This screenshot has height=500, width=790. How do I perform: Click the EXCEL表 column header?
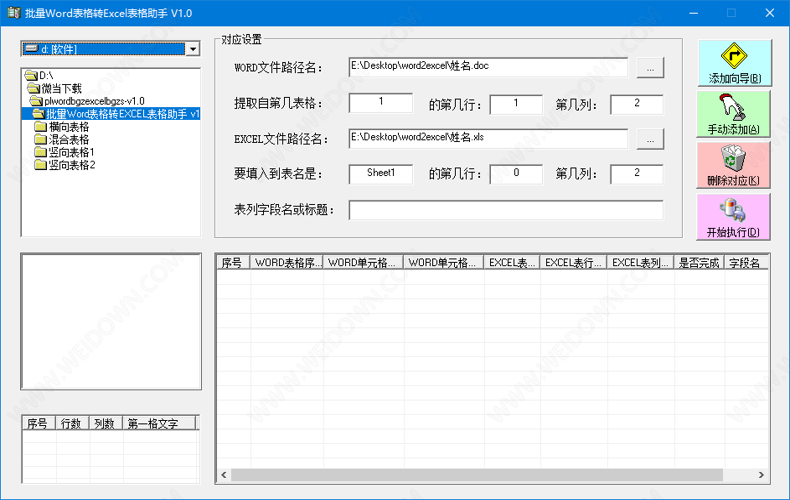tap(512, 263)
